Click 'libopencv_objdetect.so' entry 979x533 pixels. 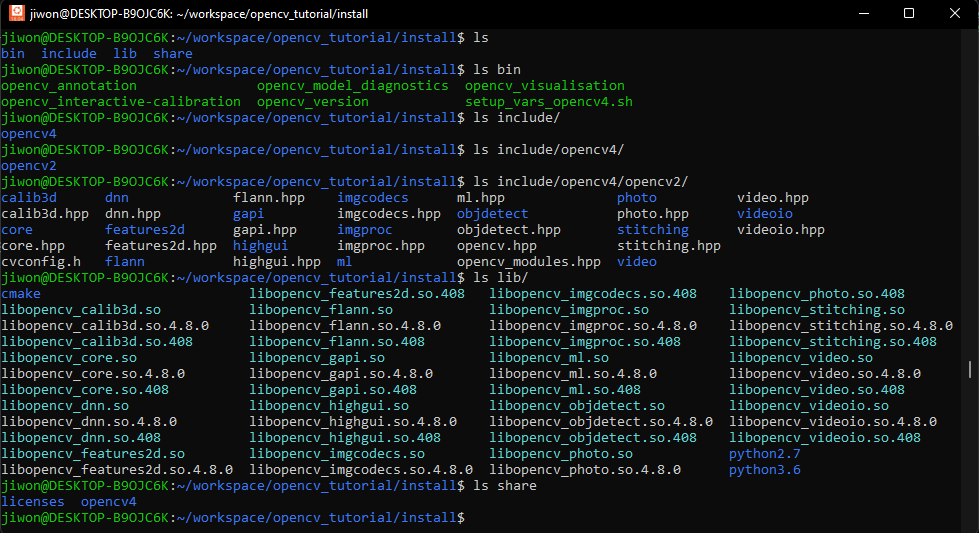point(577,406)
